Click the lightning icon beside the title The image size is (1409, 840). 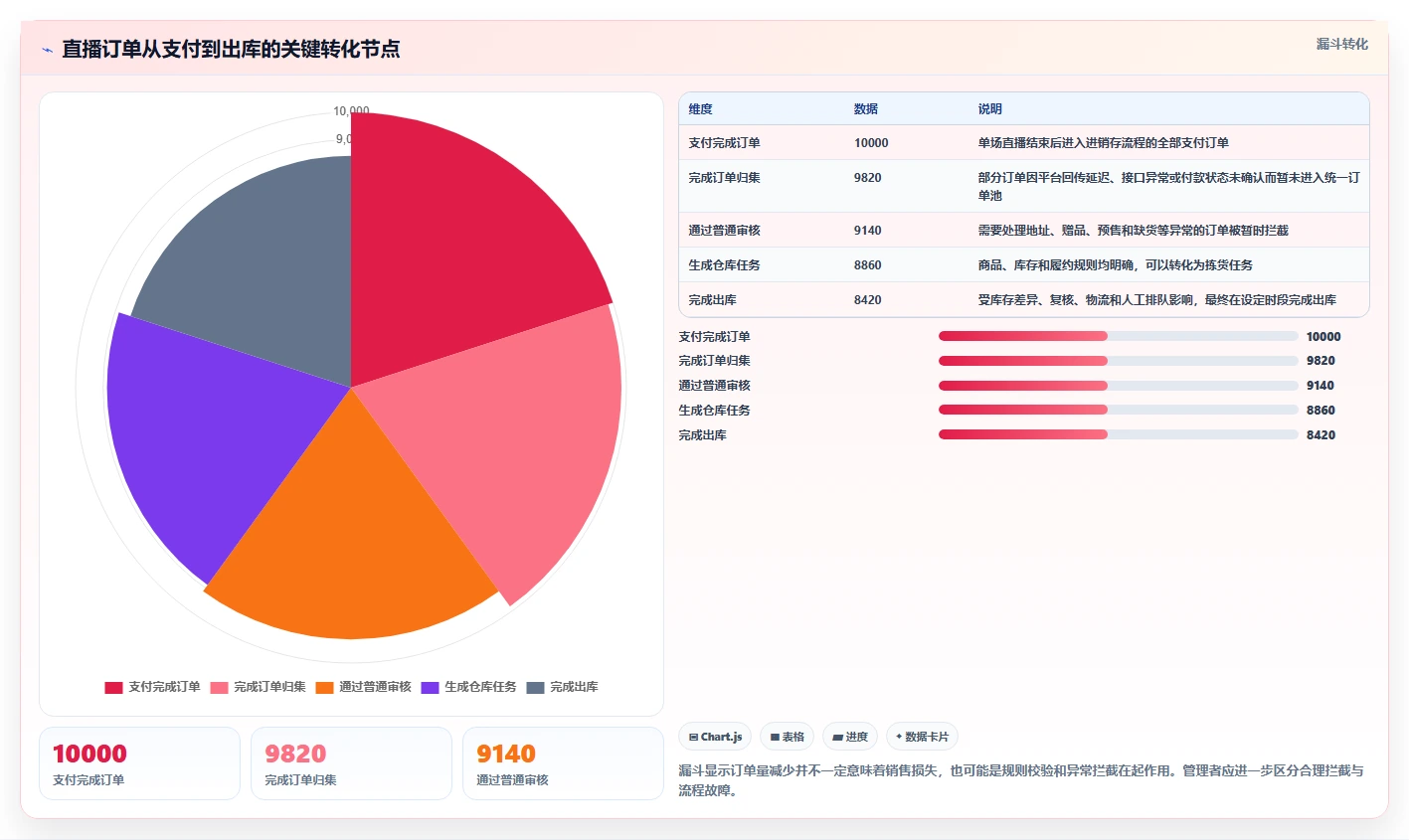[x=47, y=50]
